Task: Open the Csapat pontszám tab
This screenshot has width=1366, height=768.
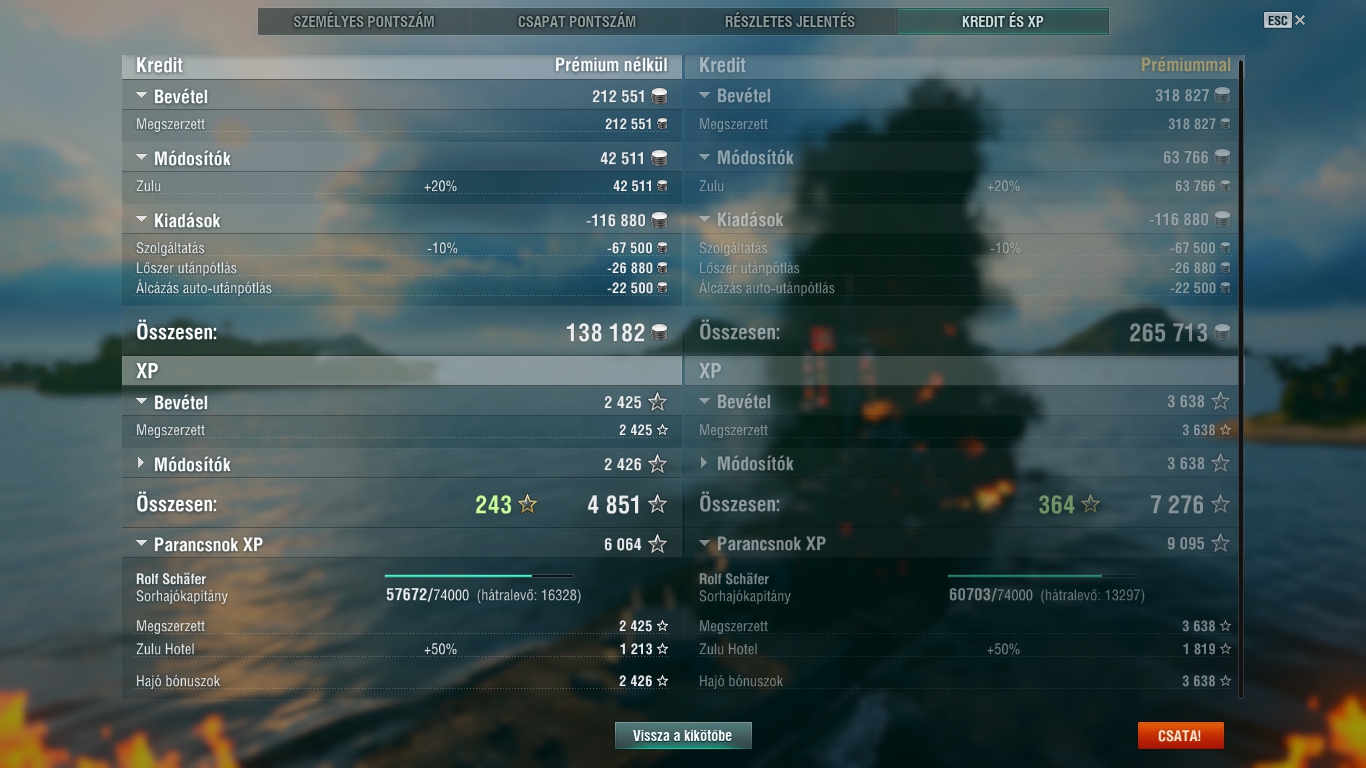Action: pos(577,21)
